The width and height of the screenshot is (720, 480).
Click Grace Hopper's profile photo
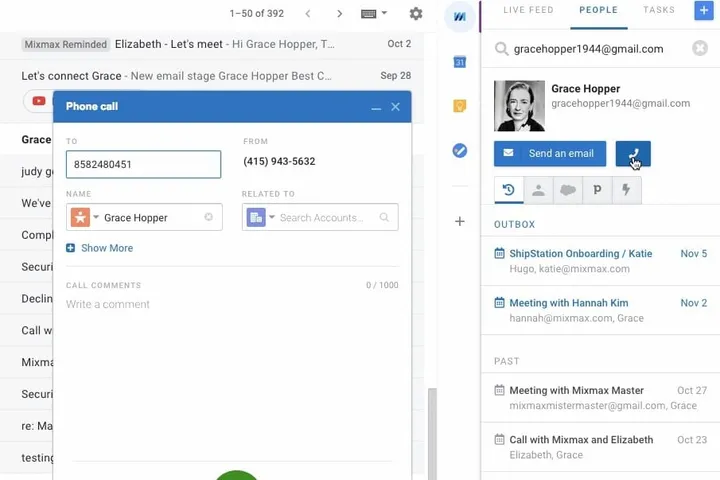pyautogui.click(x=519, y=106)
